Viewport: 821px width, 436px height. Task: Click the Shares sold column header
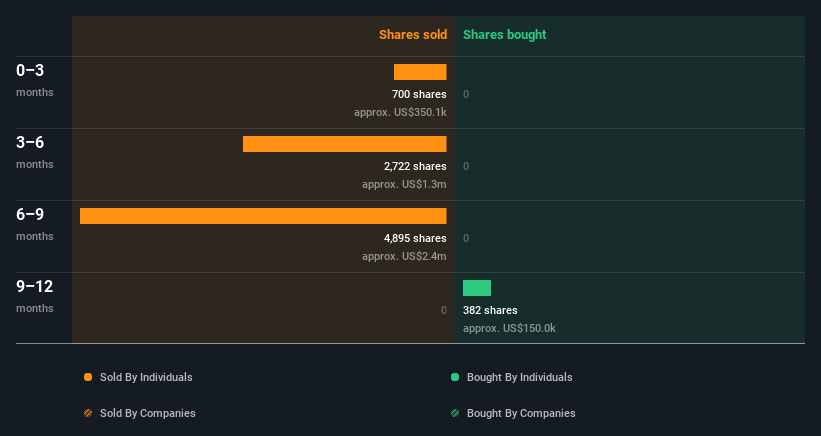tap(413, 35)
